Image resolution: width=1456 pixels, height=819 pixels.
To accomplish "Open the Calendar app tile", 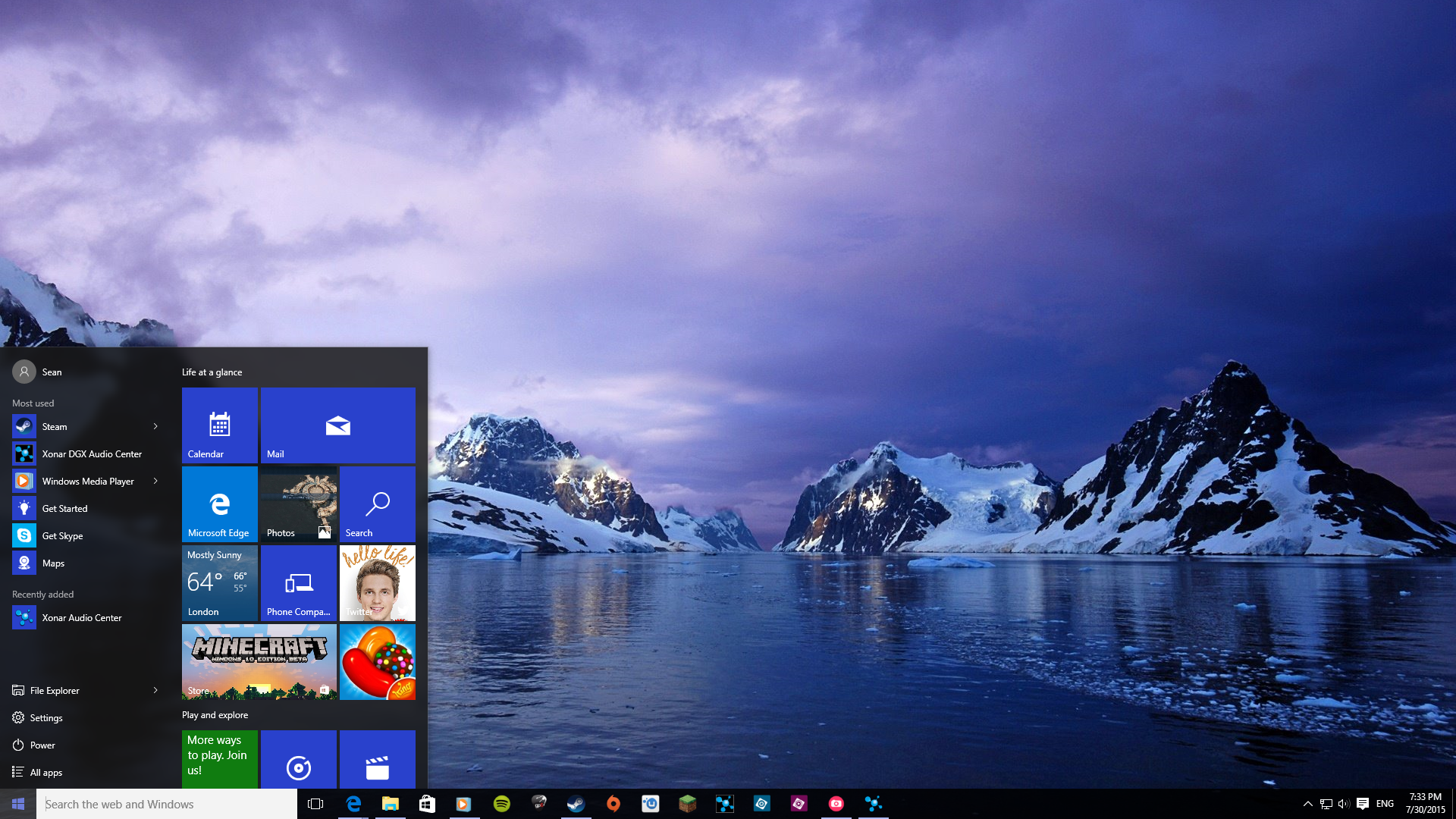I will click(220, 425).
